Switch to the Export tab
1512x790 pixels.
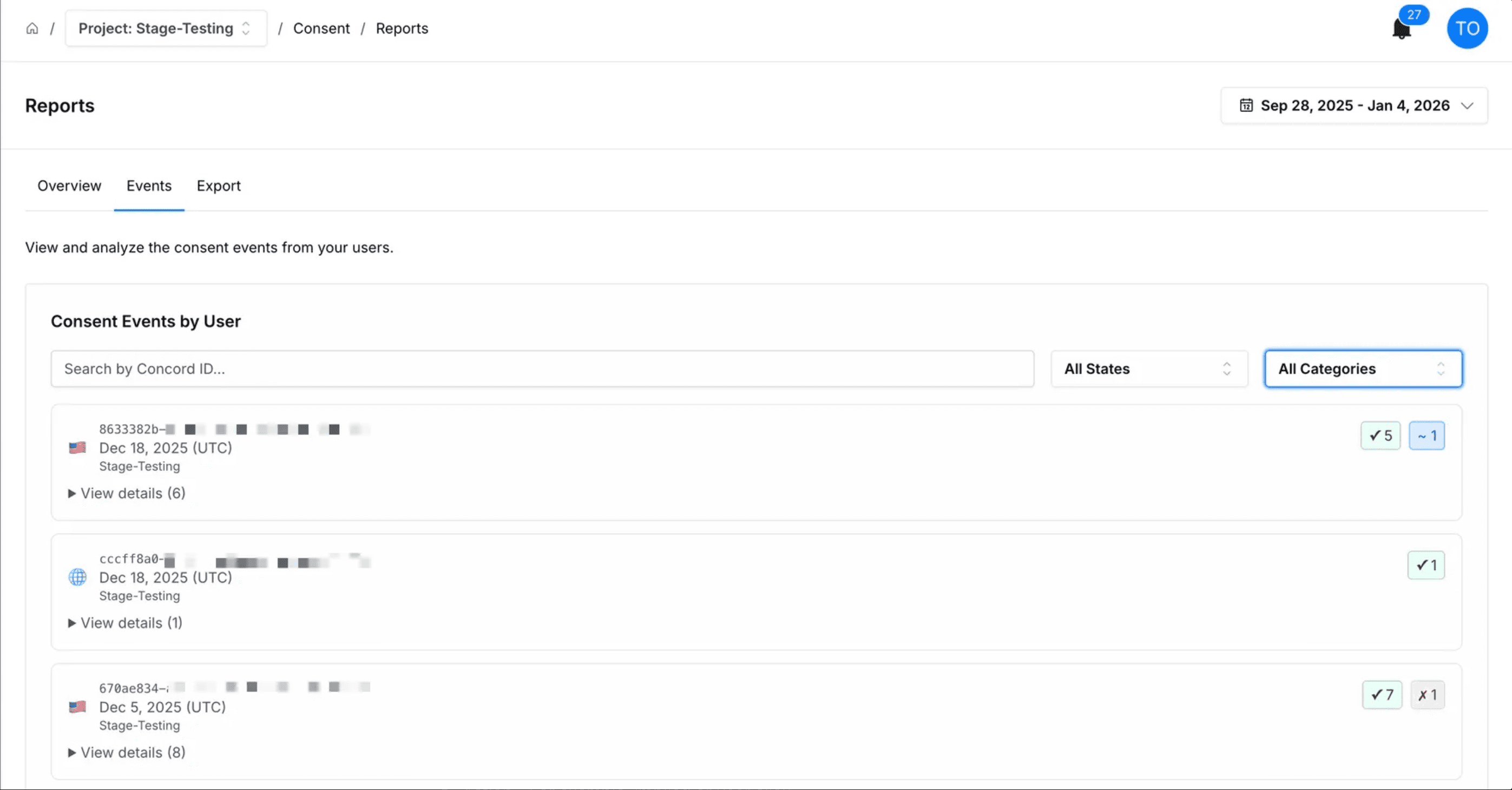[218, 186]
